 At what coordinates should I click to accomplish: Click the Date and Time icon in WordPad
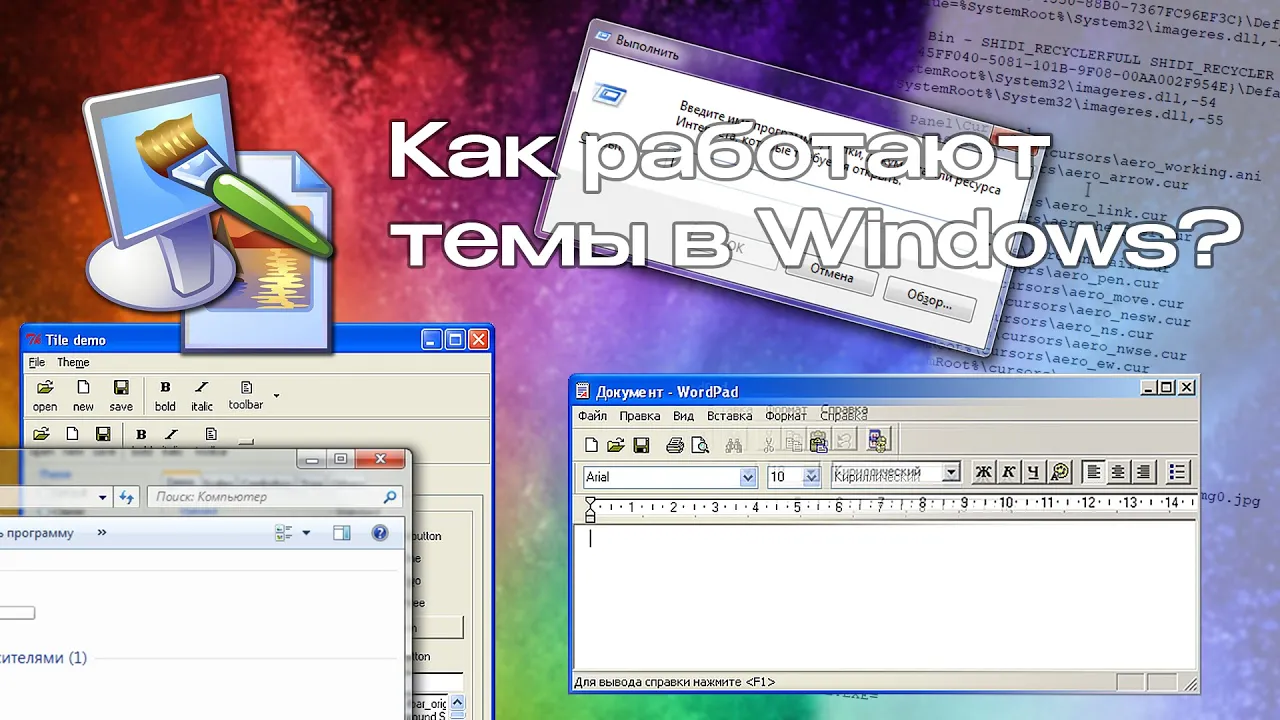pos(878,440)
